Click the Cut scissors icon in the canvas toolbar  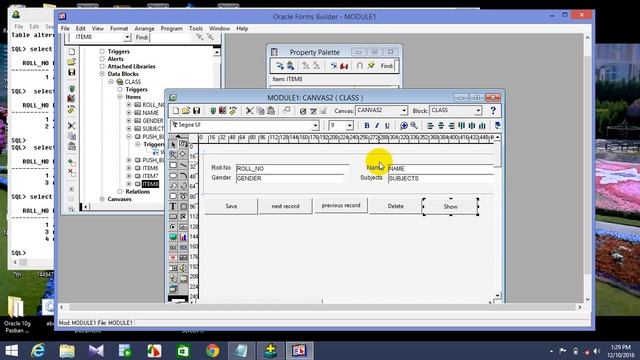pyautogui.click(x=250, y=111)
